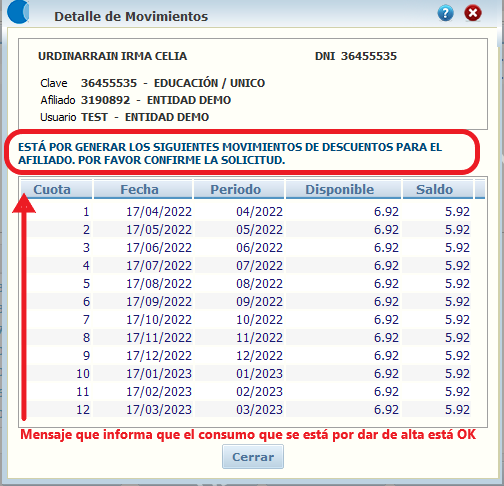Select the last row, cuota 12, dated 17/03/2023

click(249, 410)
